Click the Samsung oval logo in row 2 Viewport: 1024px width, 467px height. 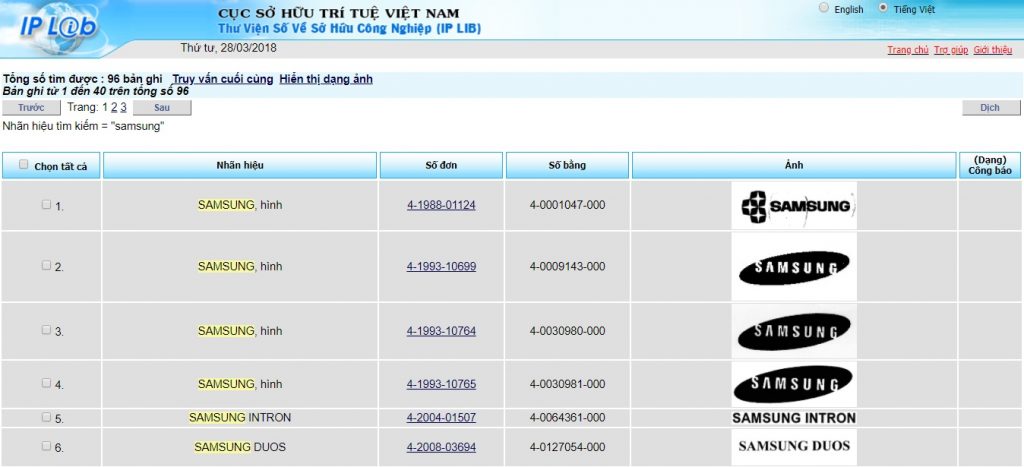coord(794,267)
